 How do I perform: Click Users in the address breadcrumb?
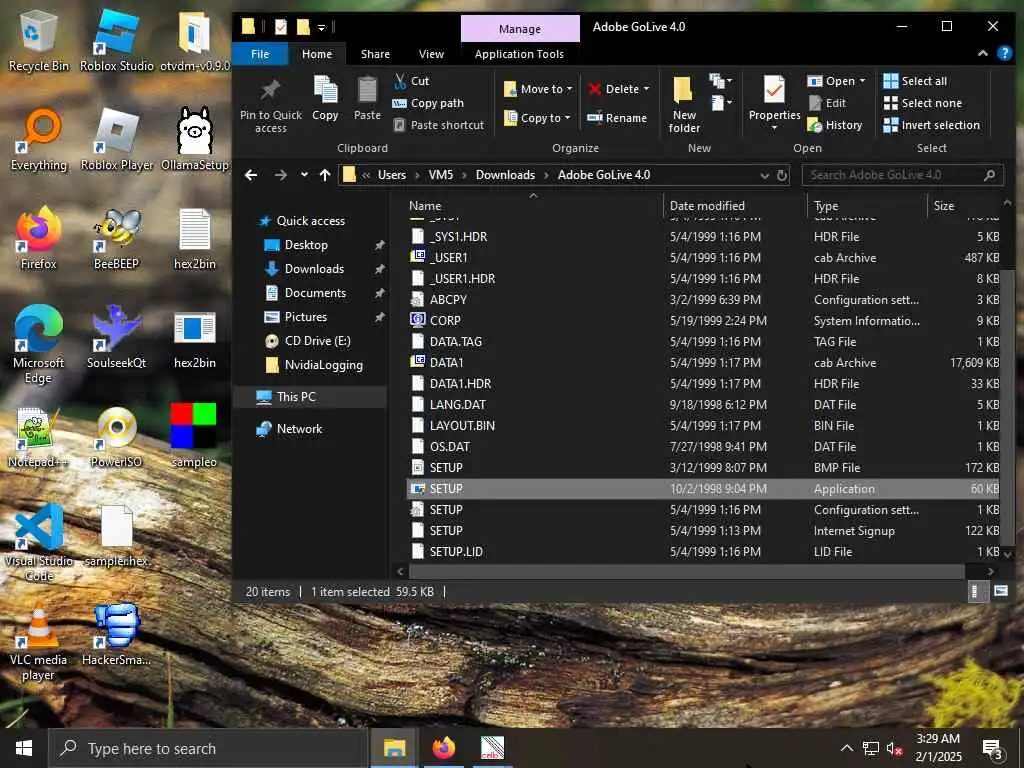[x=392, y=175]
